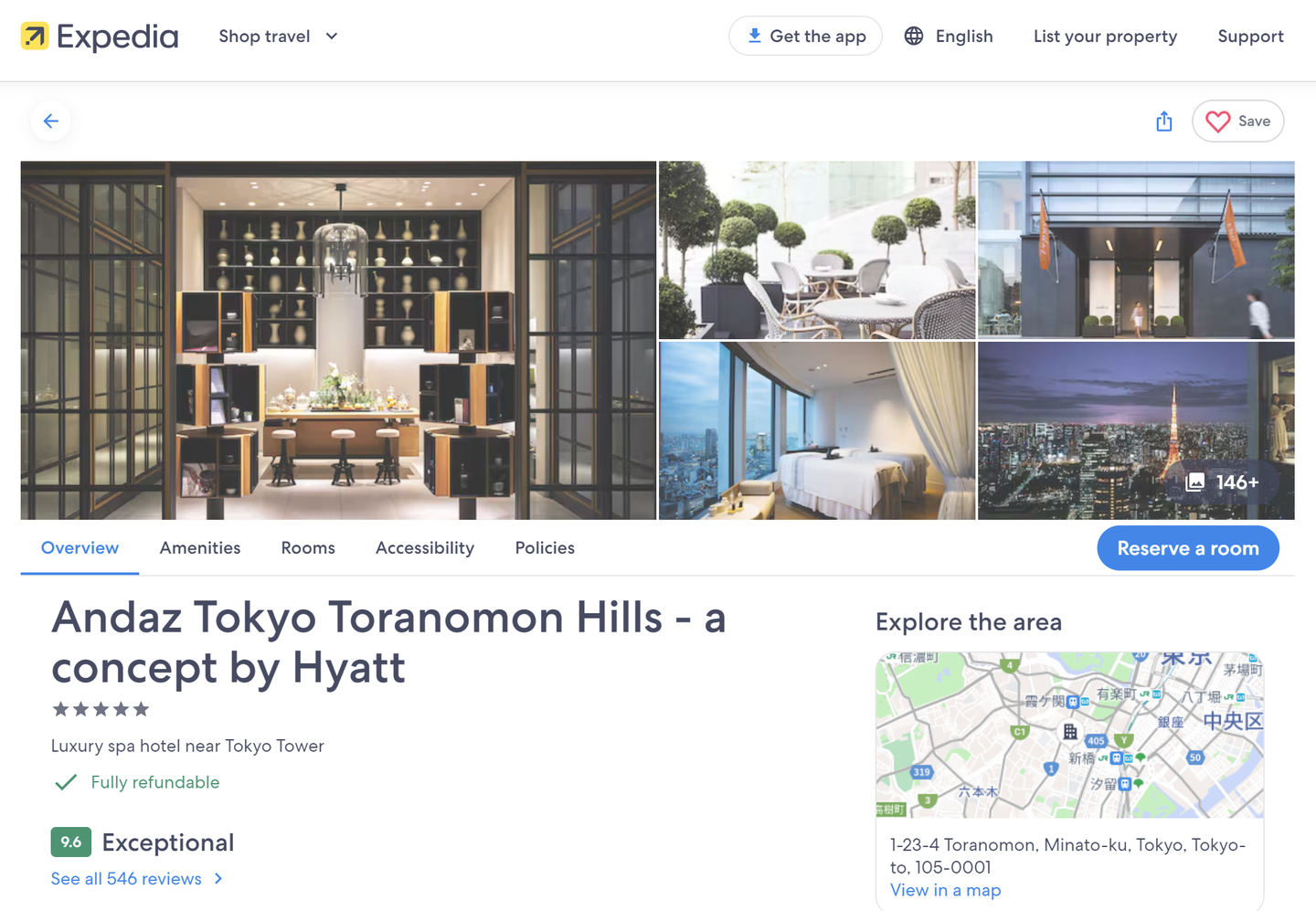Switch to the Amenities tab

[x=200, y=548]
